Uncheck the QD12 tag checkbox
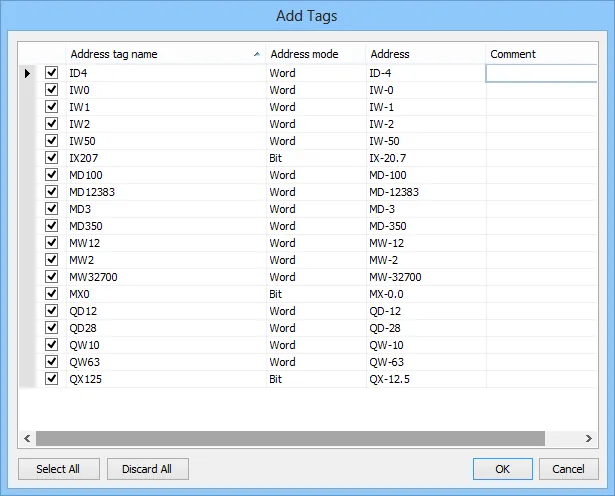This screenshot has height=496, width=615. click(x=51, y=311)
